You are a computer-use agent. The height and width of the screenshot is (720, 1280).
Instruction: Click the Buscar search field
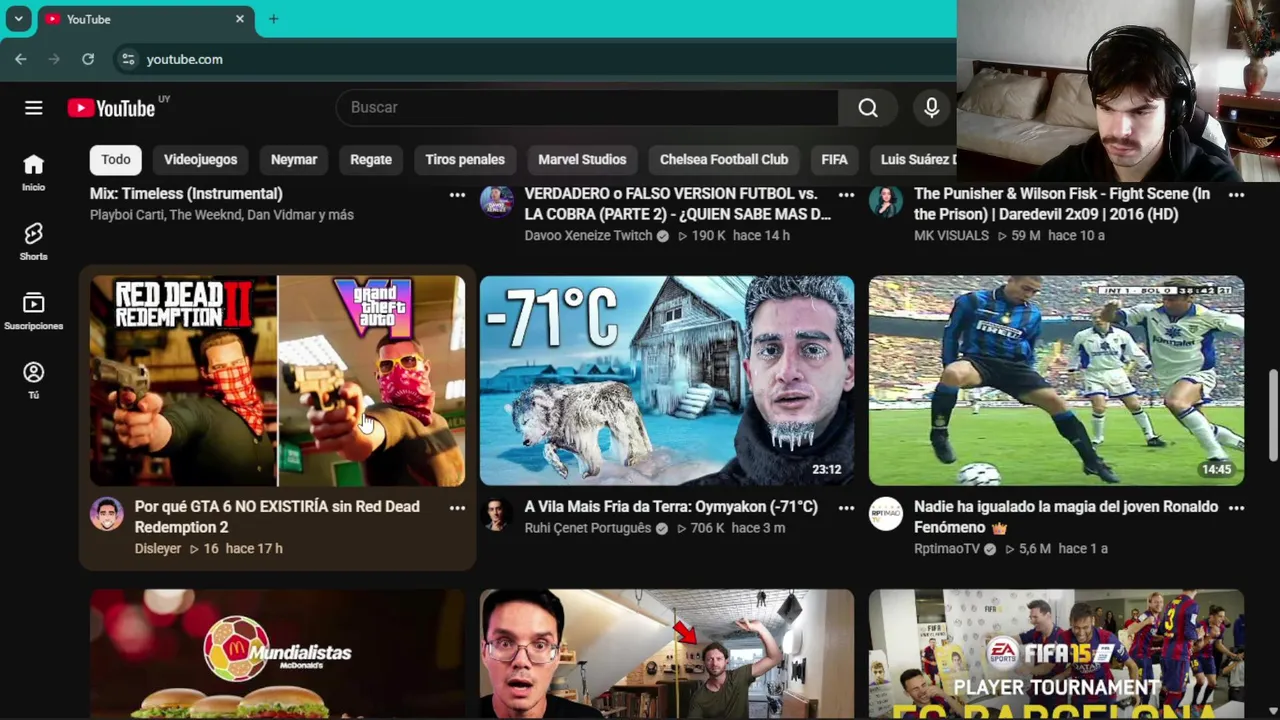[587, 108]
